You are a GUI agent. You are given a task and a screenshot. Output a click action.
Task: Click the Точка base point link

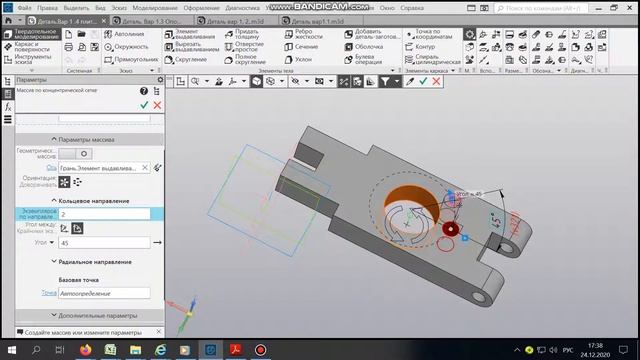click(x=49, y=293)
